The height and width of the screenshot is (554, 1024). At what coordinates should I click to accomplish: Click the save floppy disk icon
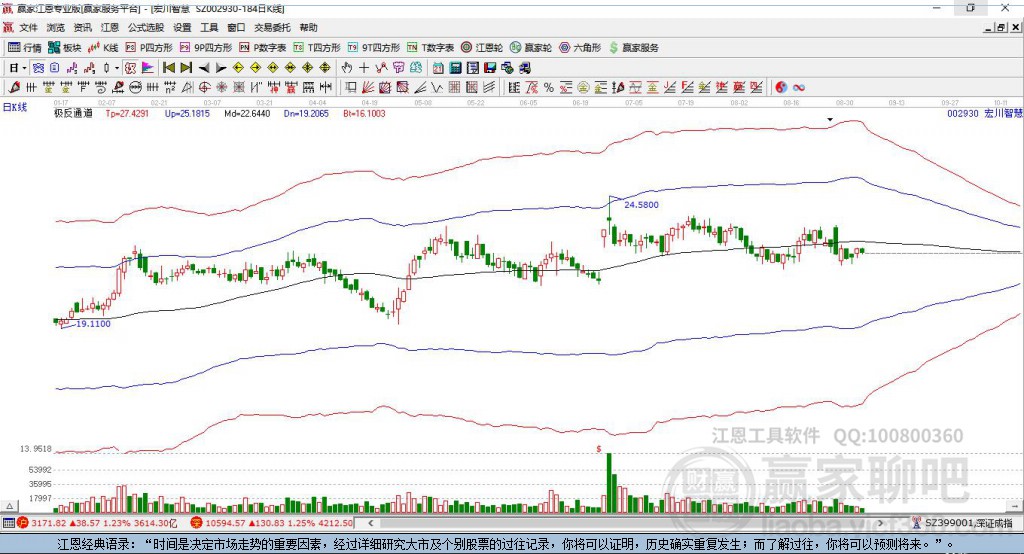(490, 68)
